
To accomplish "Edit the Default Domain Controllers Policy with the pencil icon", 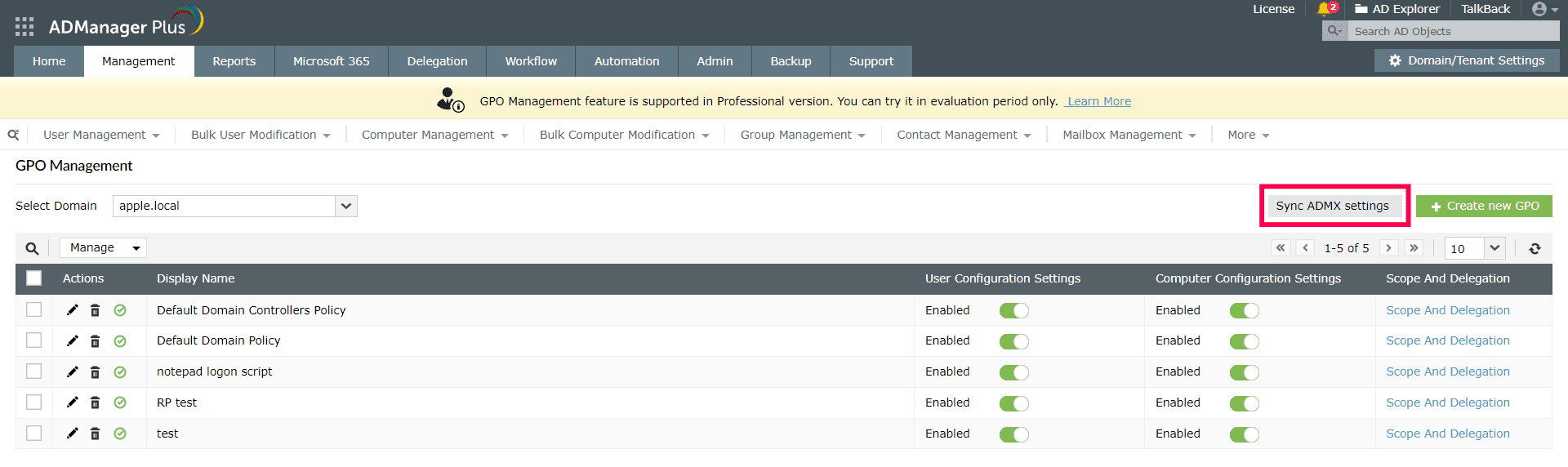I will (x=73, y=310).
